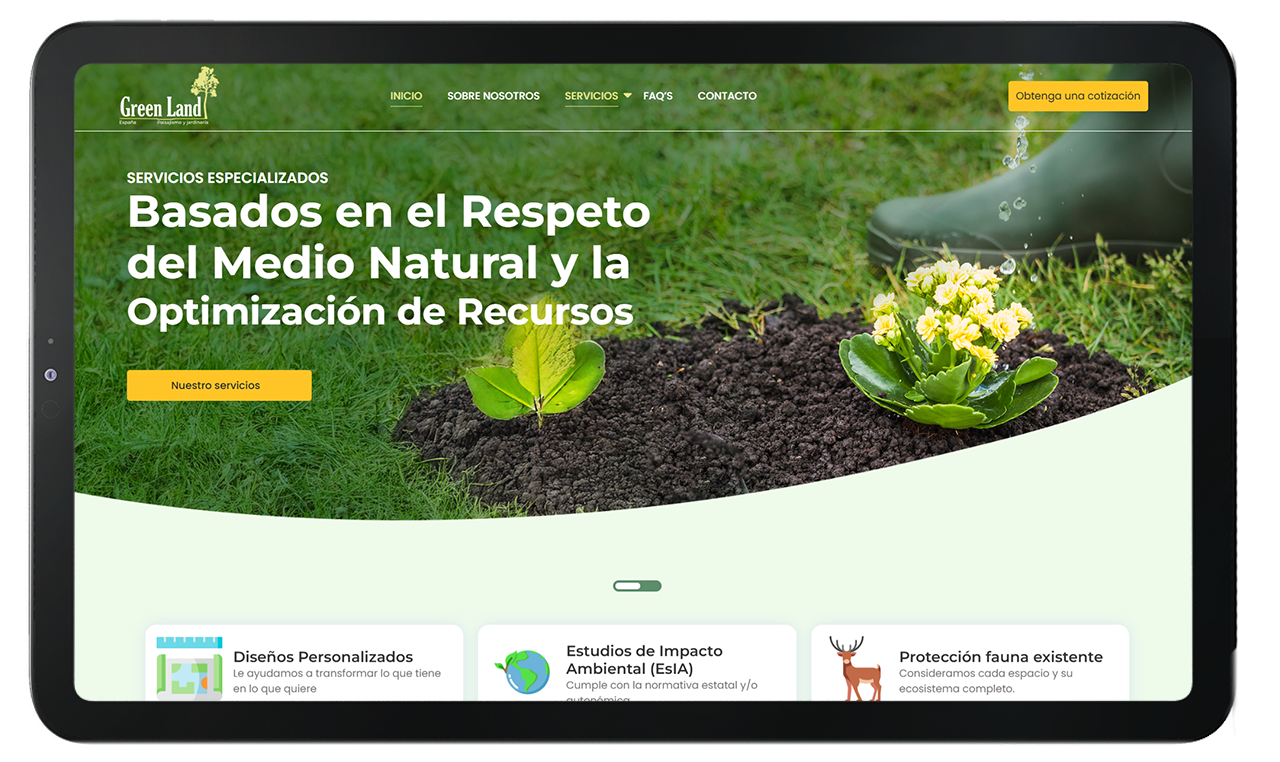Click the Servicios Especializados subheading
The width and height of the screenshot is (1280, 762).
(227, 178)
